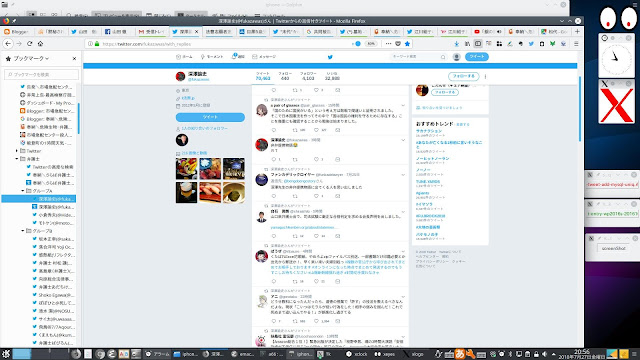Click the blue bookmark star in address bar
The width and height of the screenshot is (640, 360).
coord(407,44)
